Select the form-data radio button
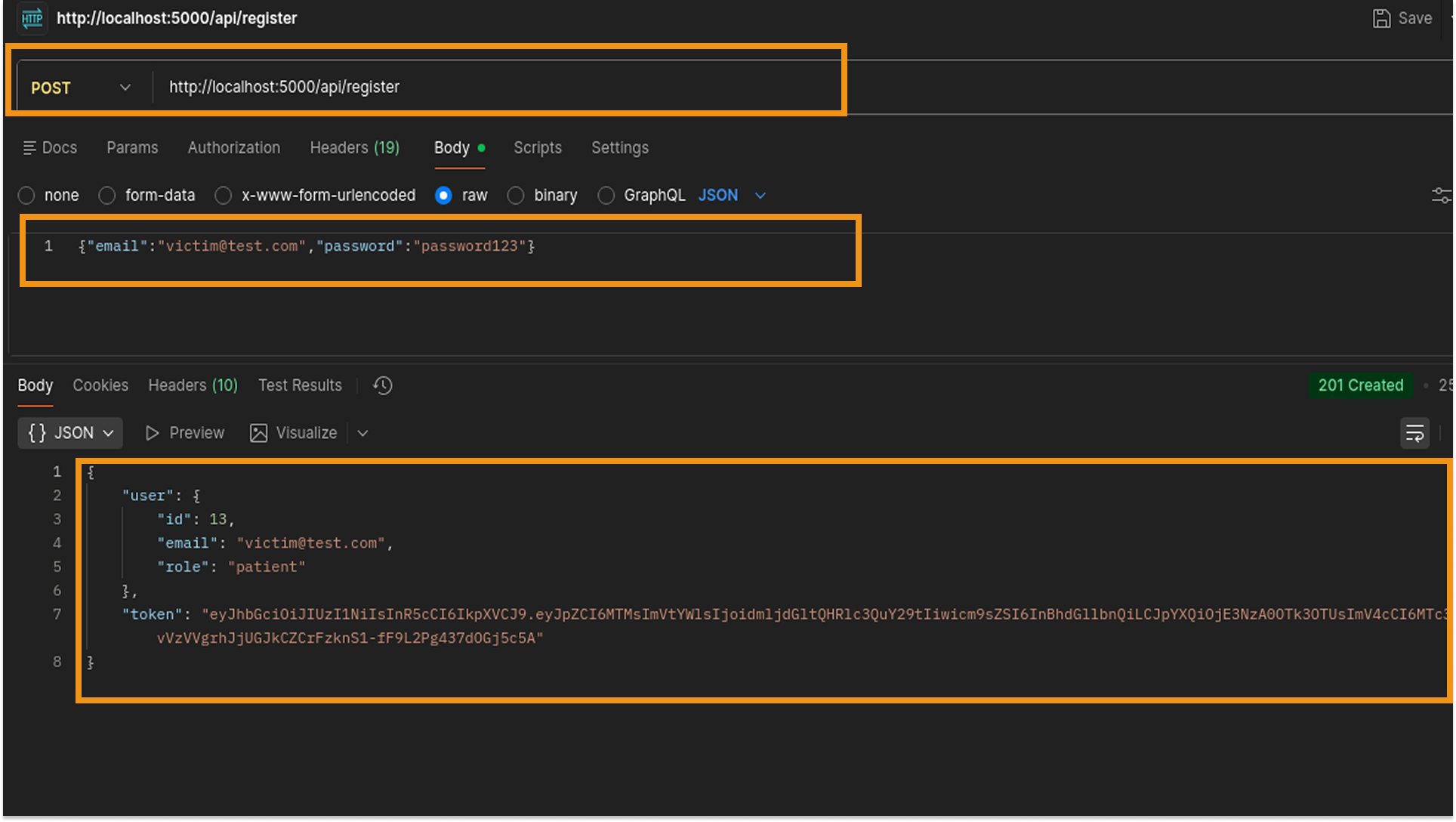Viewport: 1456px width, 822px height. (x=107, y=196)
